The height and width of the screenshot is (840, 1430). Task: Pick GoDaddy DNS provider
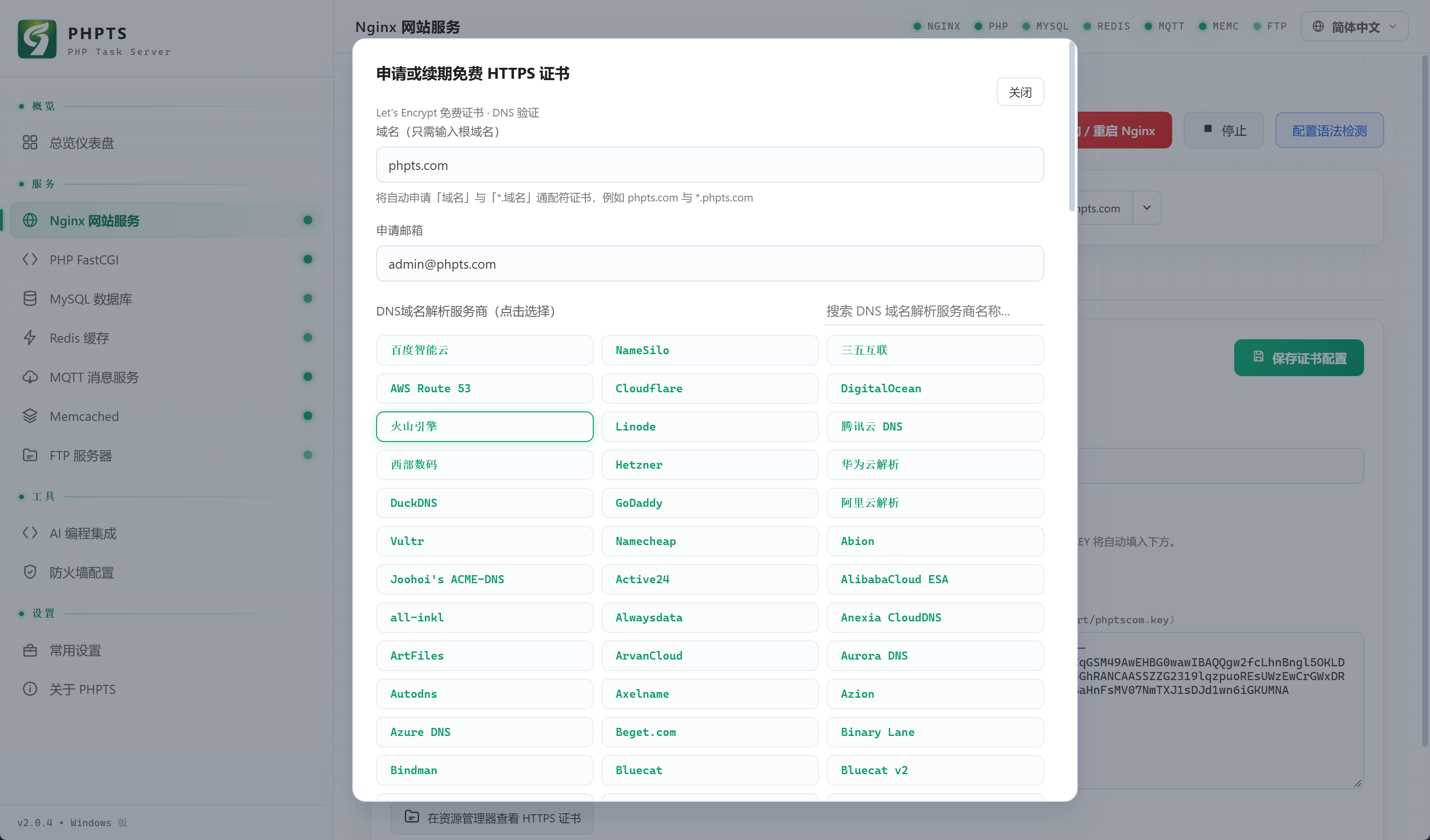point(710,503)
